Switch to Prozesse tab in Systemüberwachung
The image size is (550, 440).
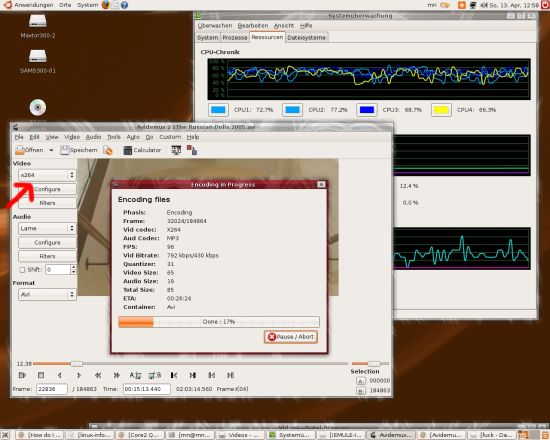point(235,38)
